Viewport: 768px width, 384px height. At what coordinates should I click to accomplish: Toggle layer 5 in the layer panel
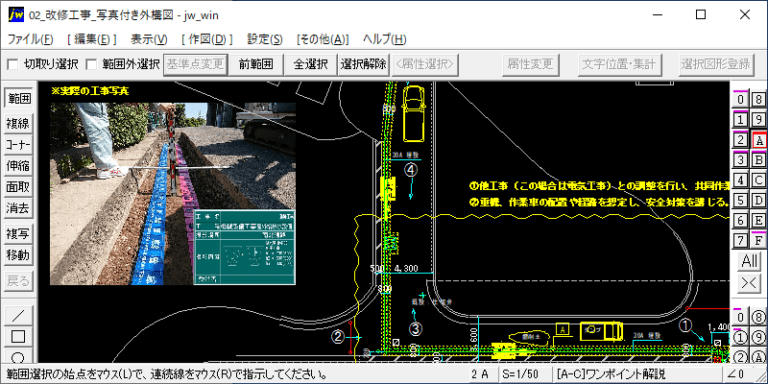(741, 200)
